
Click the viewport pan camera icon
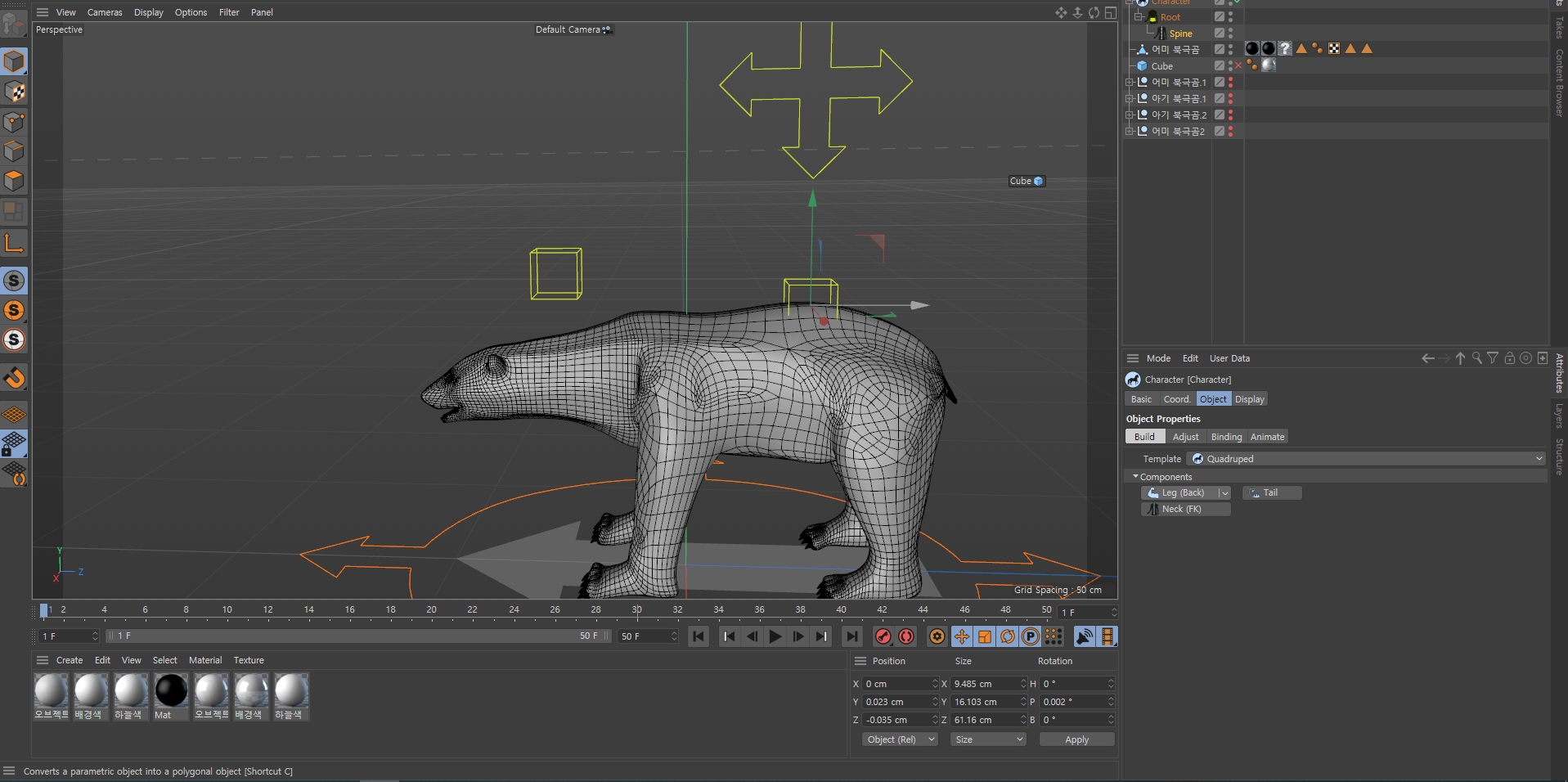1061,12
